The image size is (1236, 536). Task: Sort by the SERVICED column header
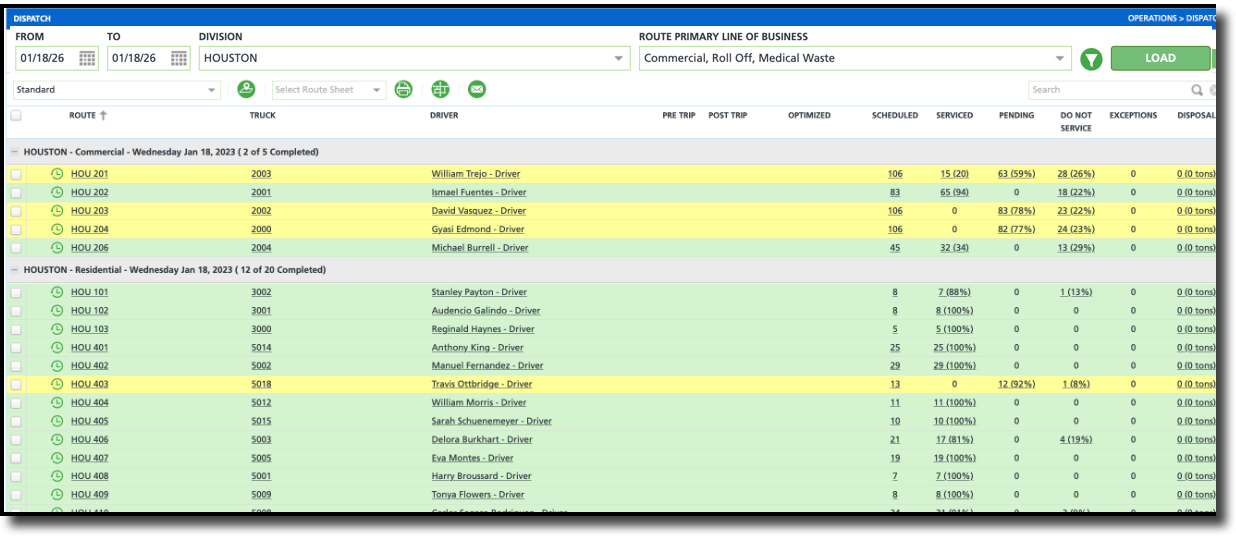coord(954,115)
